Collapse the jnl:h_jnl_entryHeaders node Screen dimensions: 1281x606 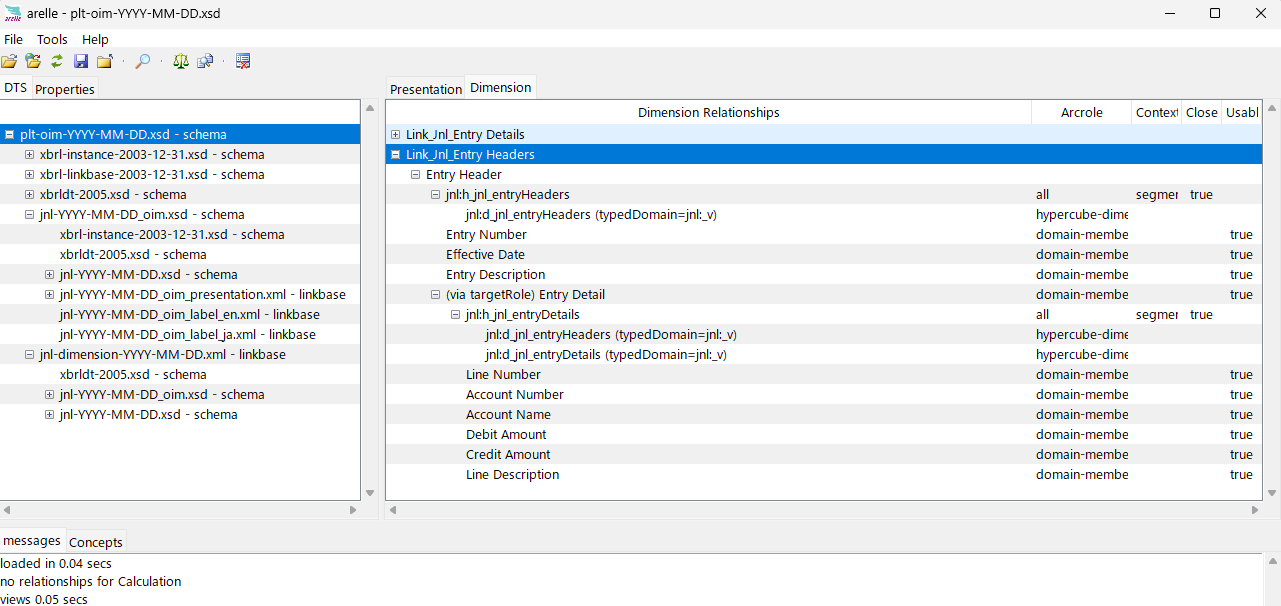[x=435, y=194]
